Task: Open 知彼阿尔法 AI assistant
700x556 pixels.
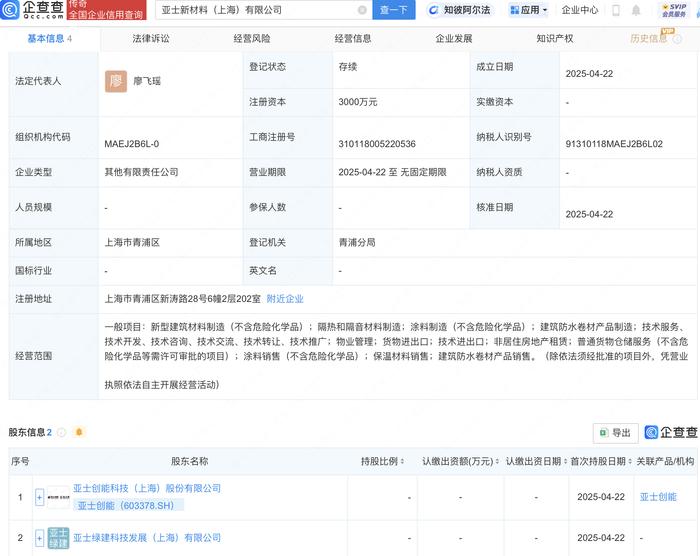Action: click(x=459, y=10)
